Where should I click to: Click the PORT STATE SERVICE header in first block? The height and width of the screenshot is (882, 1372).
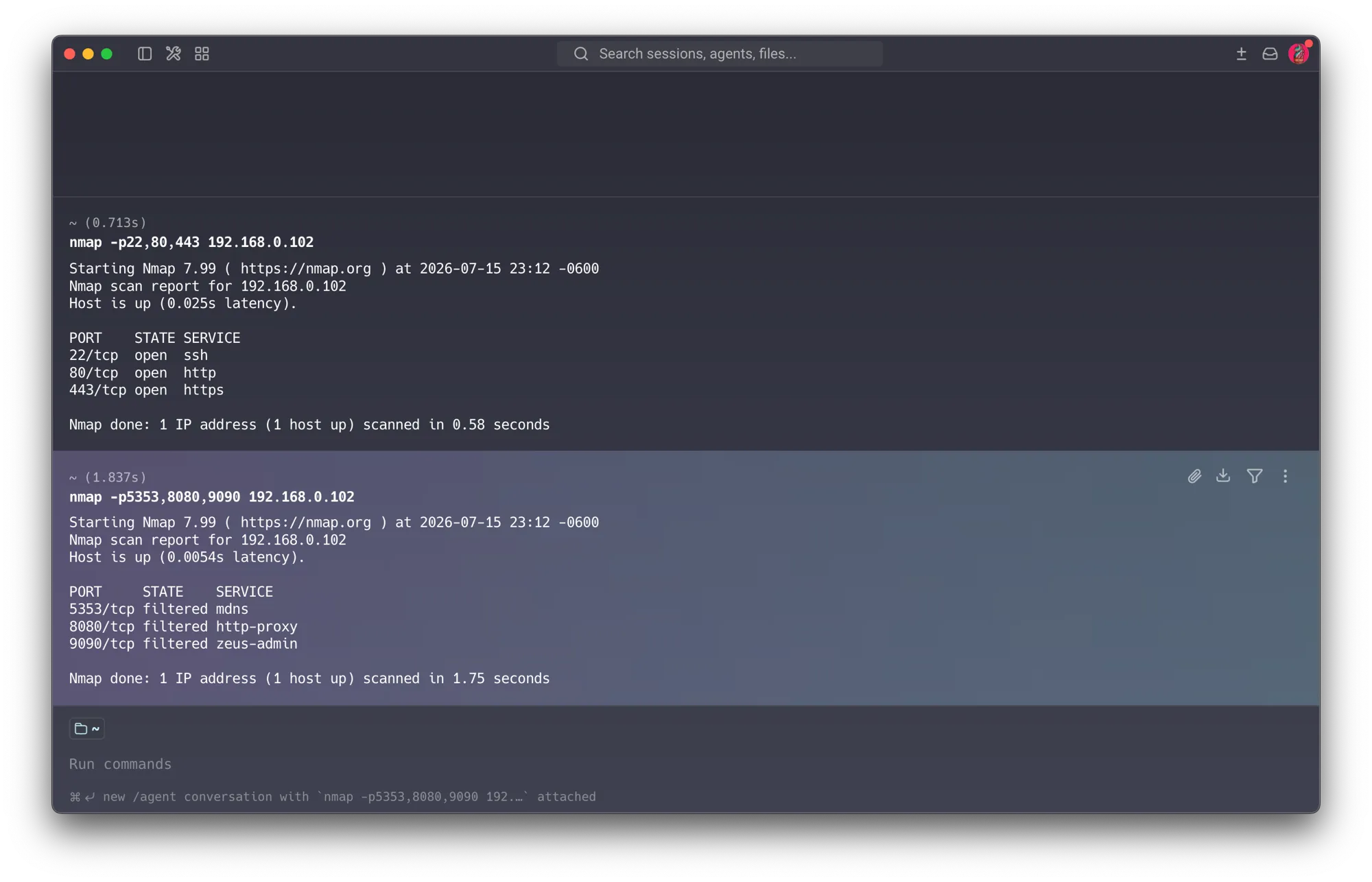155,338
